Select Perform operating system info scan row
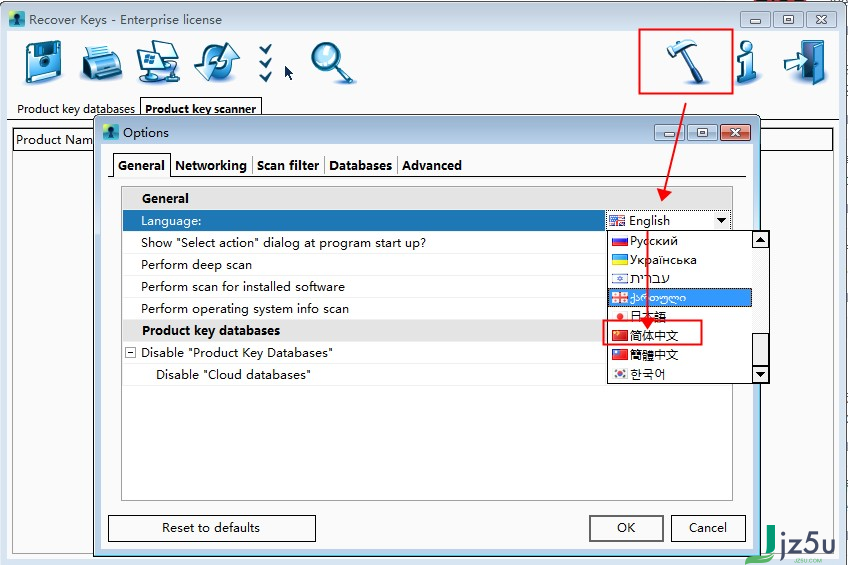 363,309
